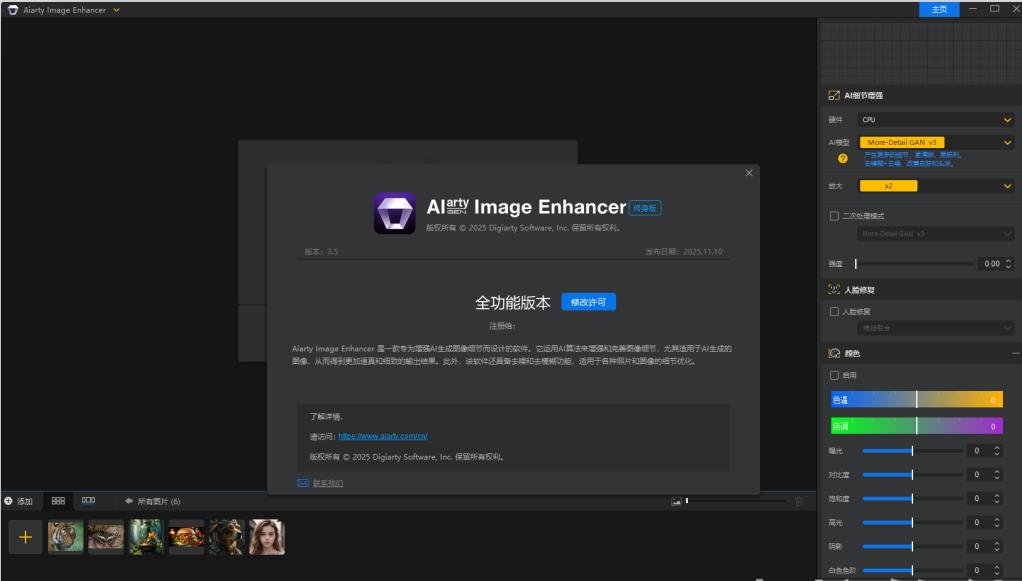Image resolution: width=1022 pixels, height=581 pixels.
Task: Click the 0.00 strength value field
Action: tap(991, 263)
